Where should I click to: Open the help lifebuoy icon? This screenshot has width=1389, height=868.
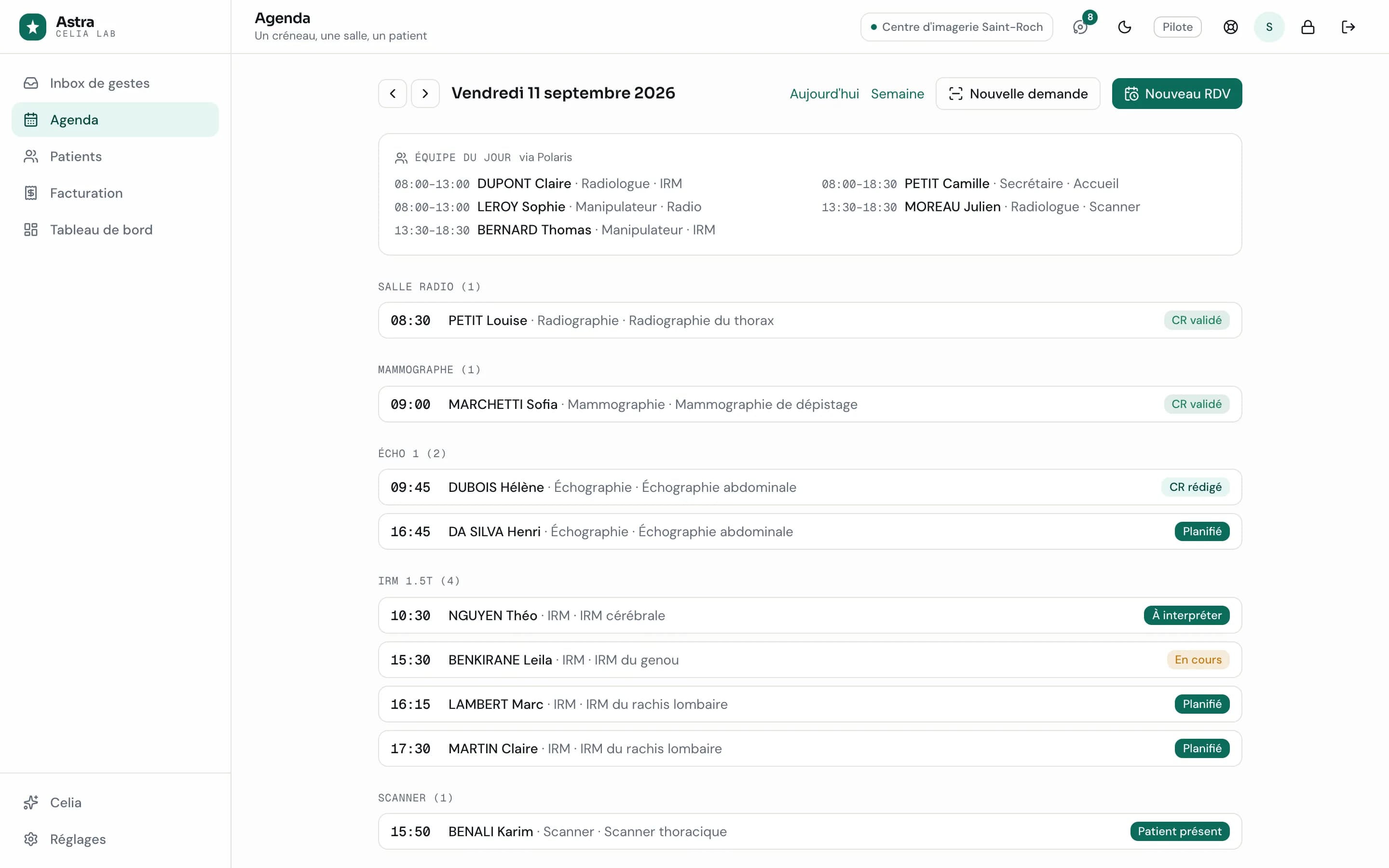click(1231, 27)
